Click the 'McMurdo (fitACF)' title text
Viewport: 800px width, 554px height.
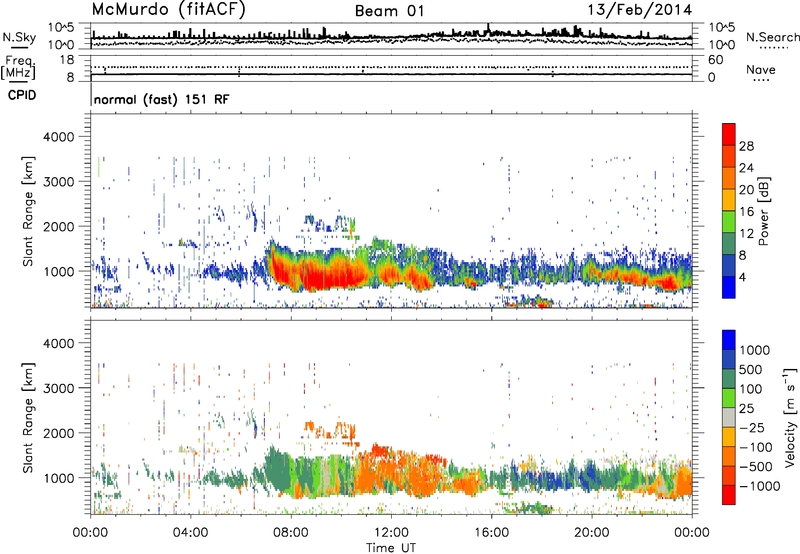pos(168,10)
